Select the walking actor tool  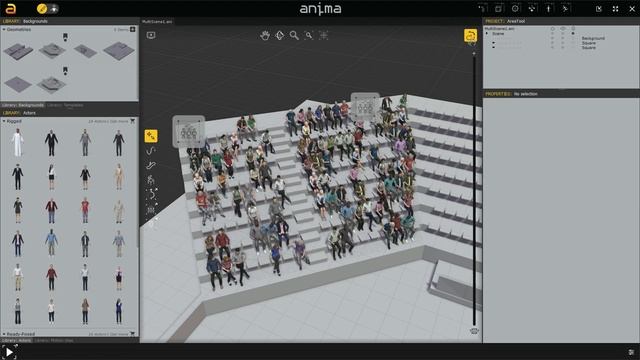(151, 180)
